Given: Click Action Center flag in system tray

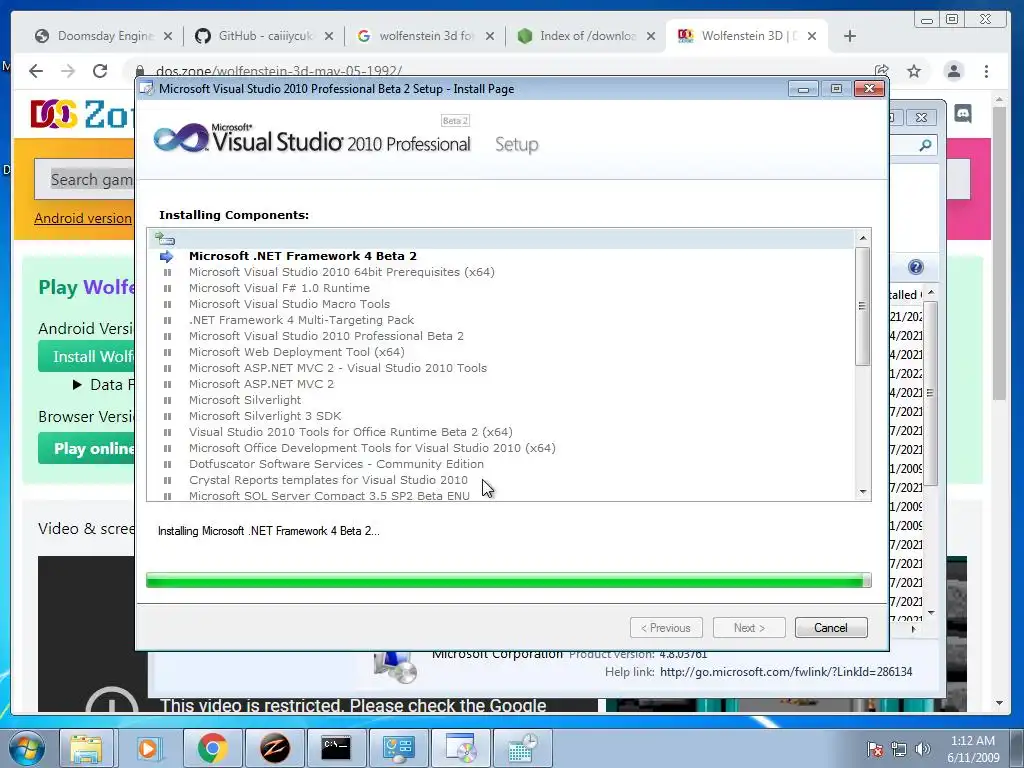Looking at the screenshot, I should (875, 749).
